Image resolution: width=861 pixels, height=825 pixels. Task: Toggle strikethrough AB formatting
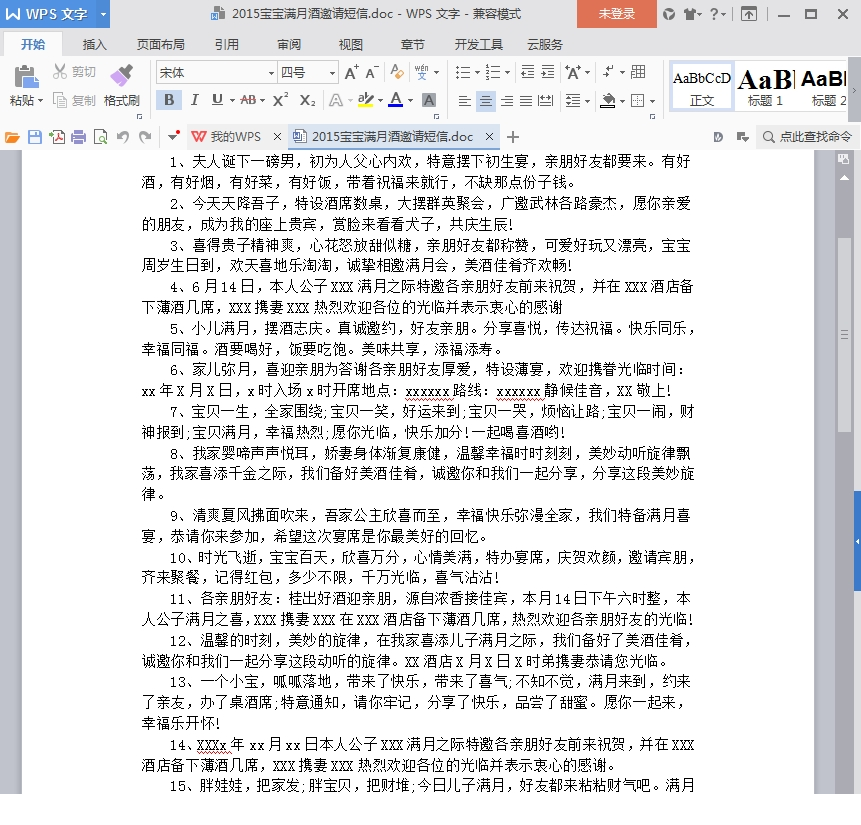pos(248,100)
